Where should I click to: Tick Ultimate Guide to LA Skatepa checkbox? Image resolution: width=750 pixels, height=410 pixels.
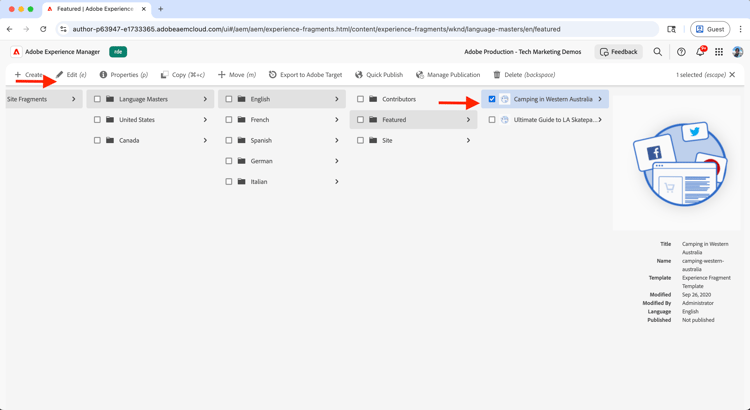pos(492,120)
